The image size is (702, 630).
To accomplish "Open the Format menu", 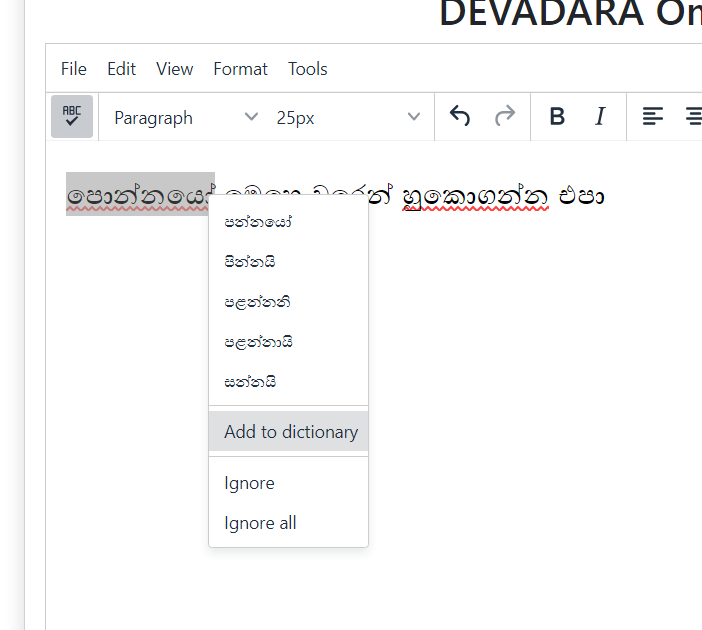I will [x=240, y=69].
